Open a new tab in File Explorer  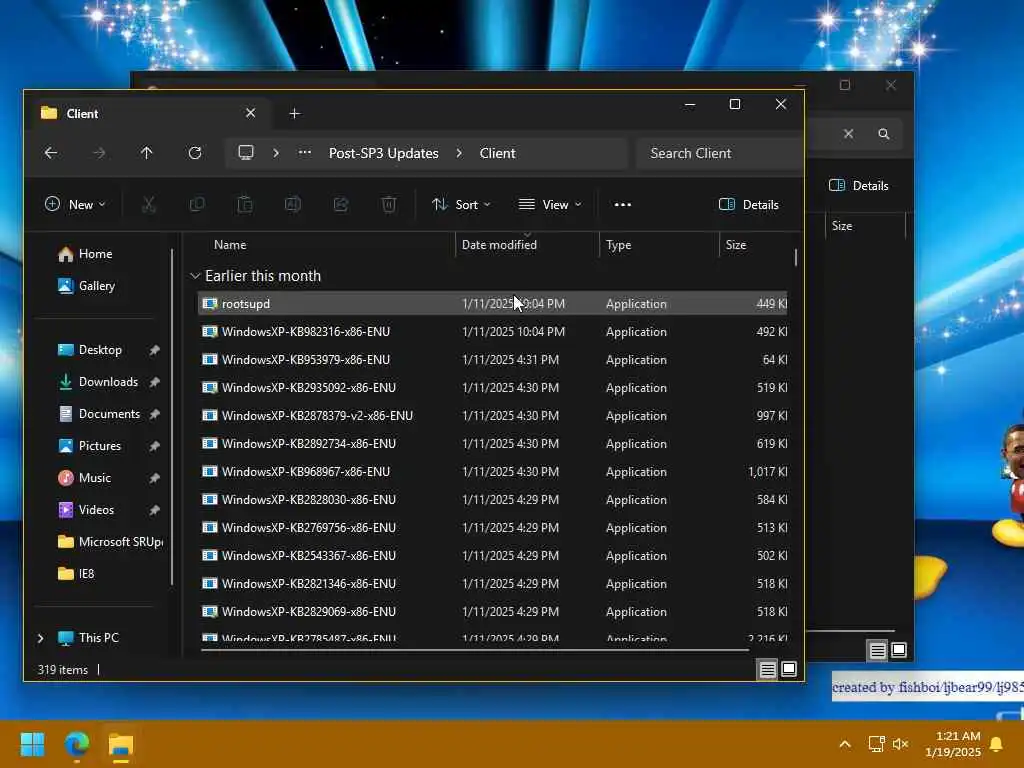[295, 114]
